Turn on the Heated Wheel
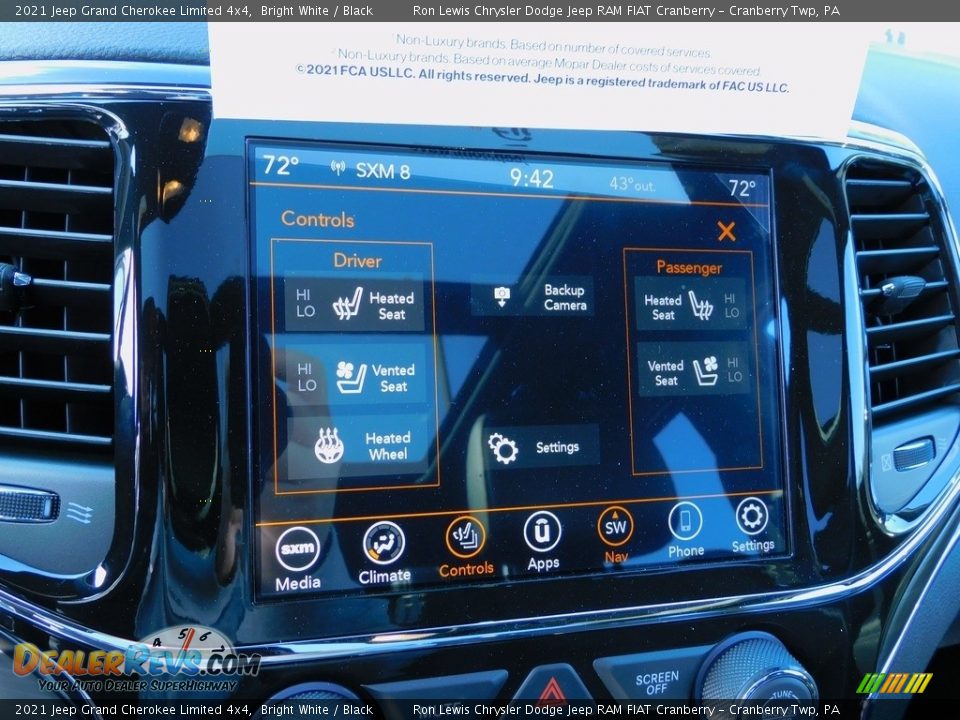 click(x=358, y=446)
